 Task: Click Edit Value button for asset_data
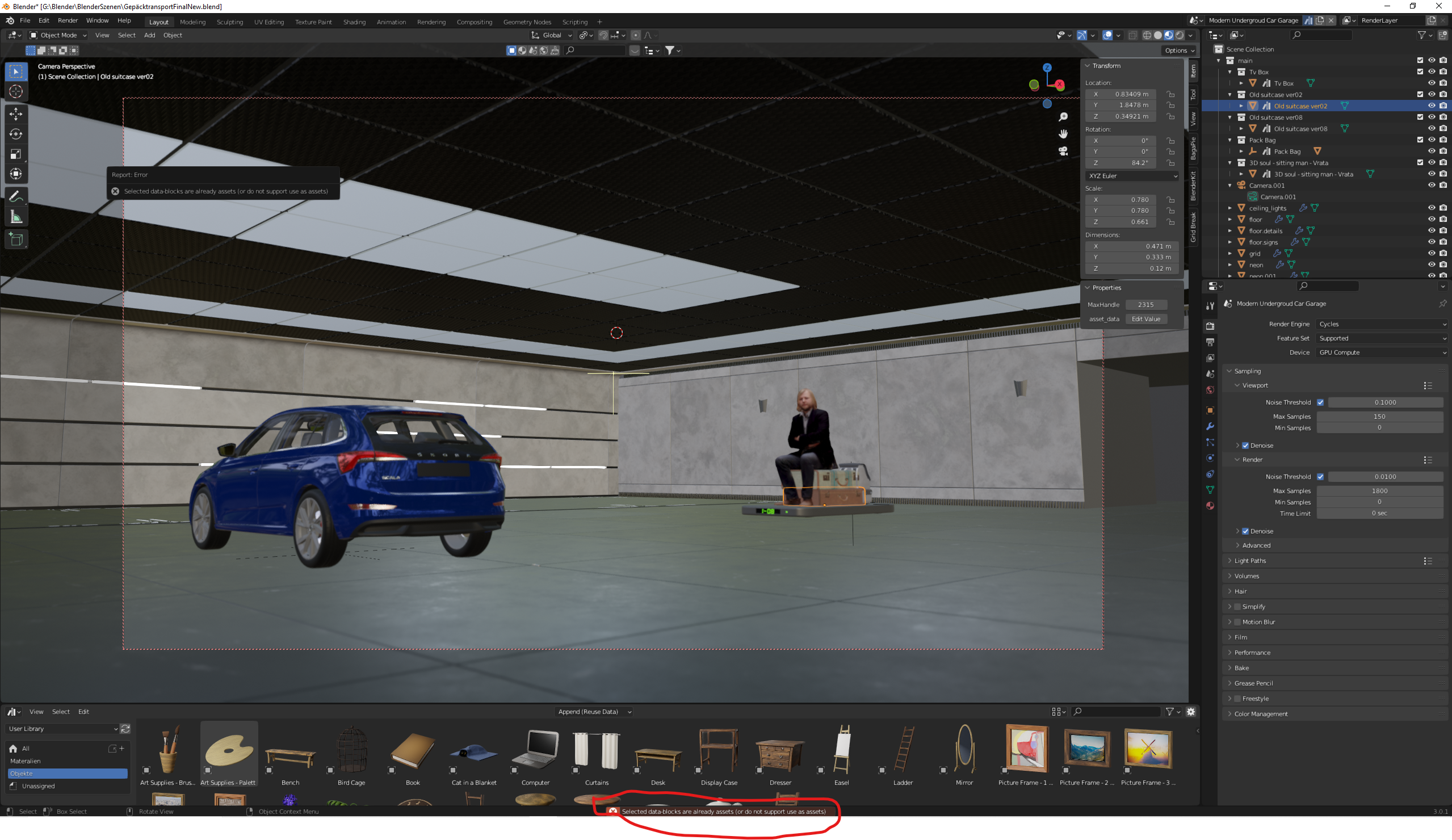(x=1145, y=319)
